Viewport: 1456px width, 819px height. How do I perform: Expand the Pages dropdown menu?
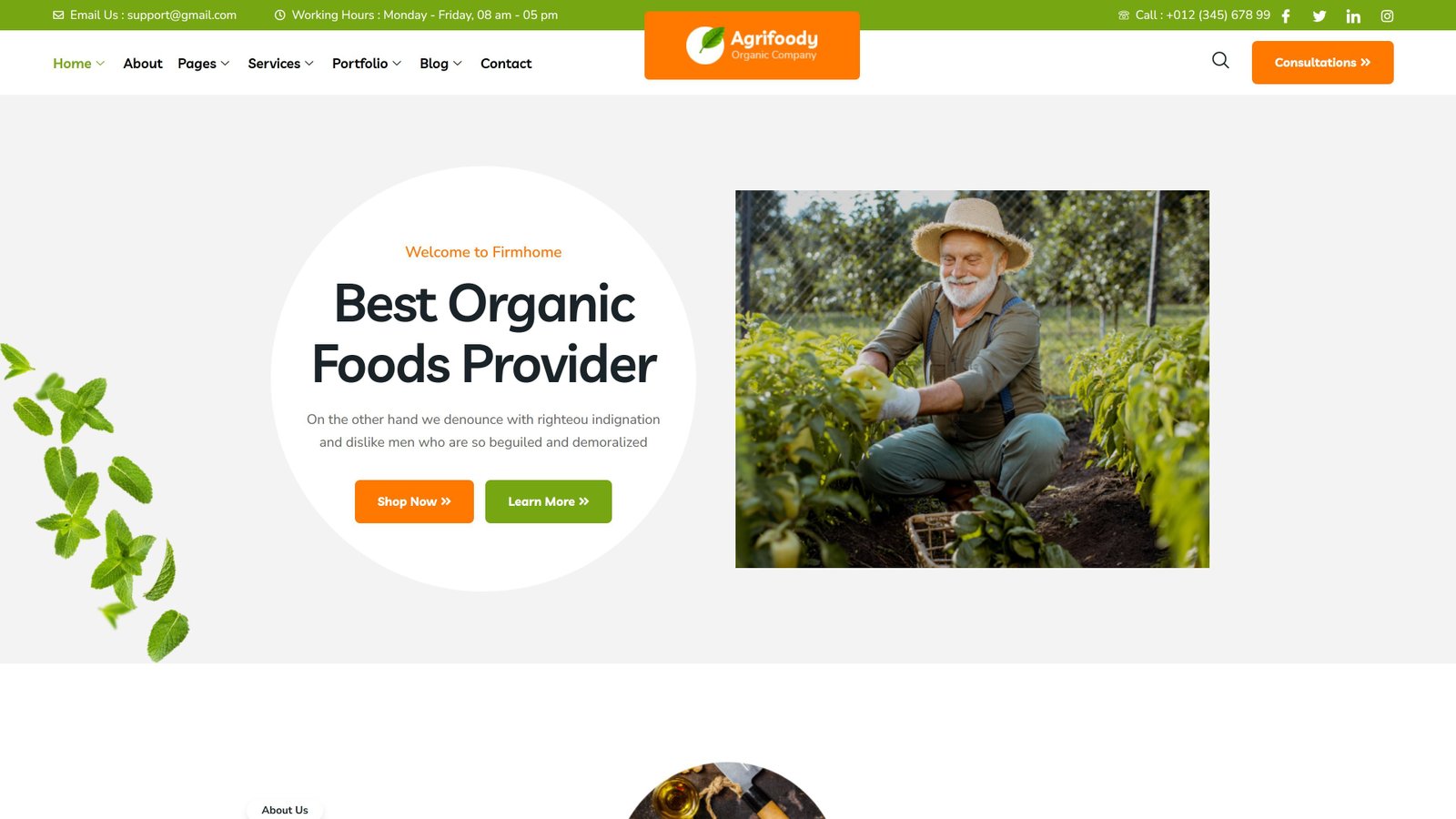(x=204, y=64)
